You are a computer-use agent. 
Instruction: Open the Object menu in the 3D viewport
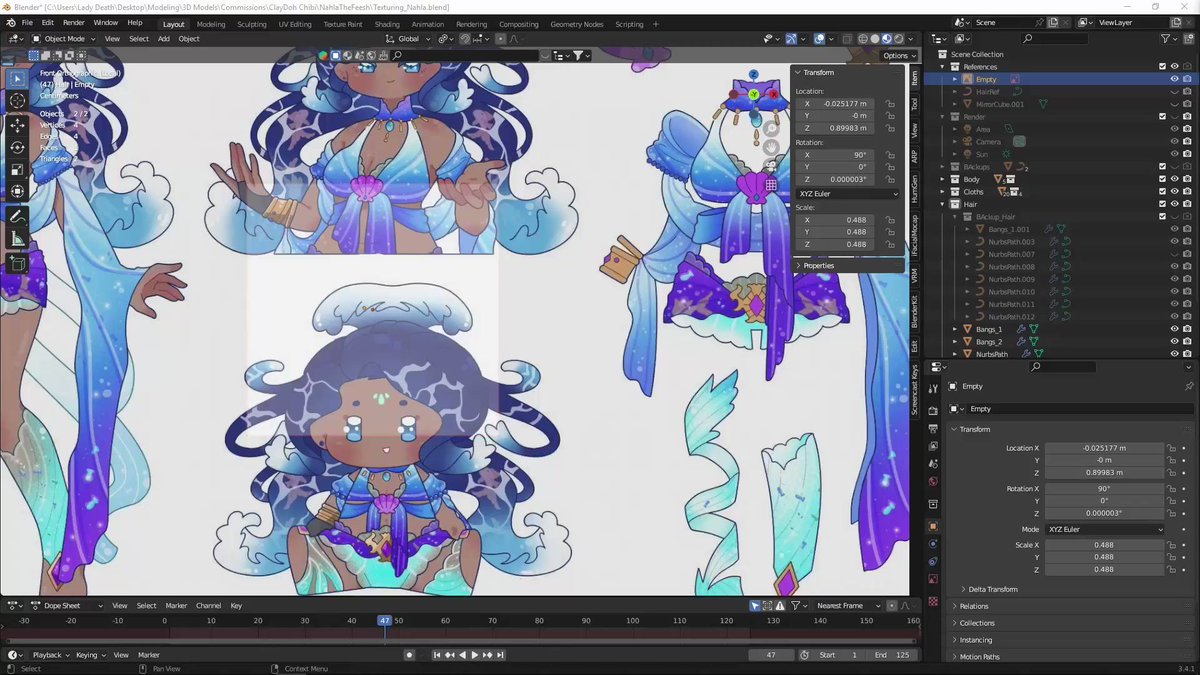188,39
